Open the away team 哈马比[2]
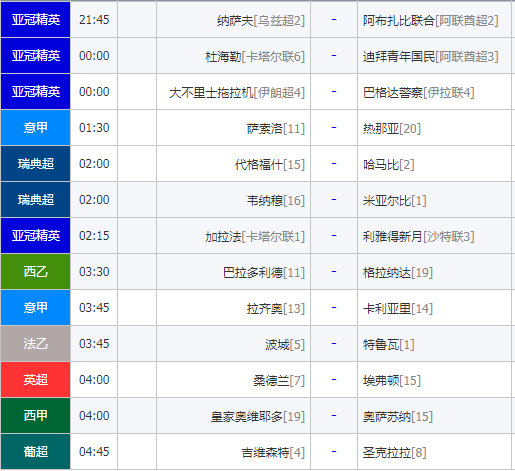Viewport: 515px width, 471px height. (388, 165)
